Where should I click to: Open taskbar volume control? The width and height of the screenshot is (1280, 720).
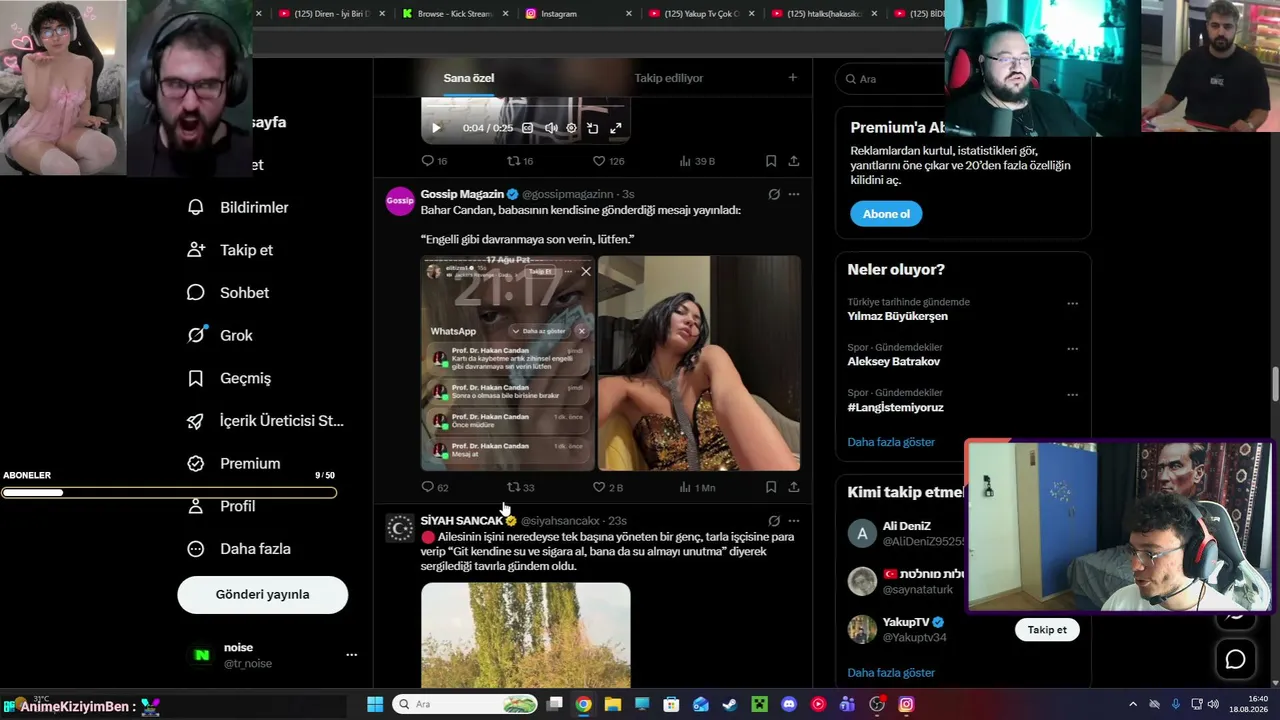click(x=1213, y=704)
